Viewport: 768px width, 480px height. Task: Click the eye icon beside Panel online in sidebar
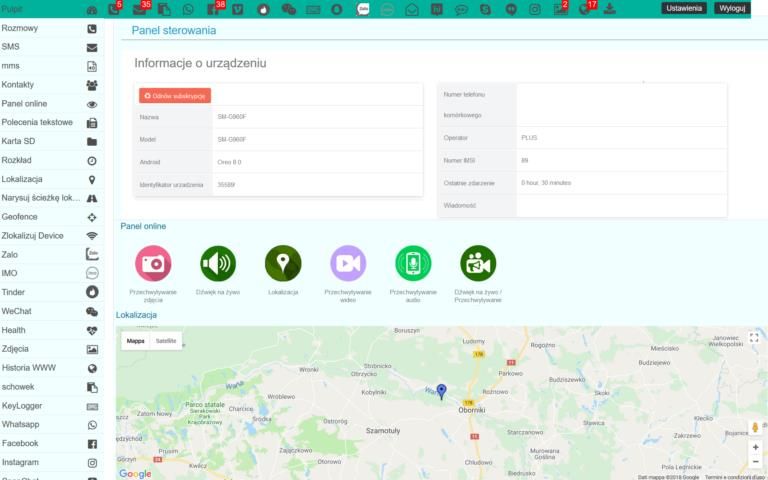[x=92, y=104]
